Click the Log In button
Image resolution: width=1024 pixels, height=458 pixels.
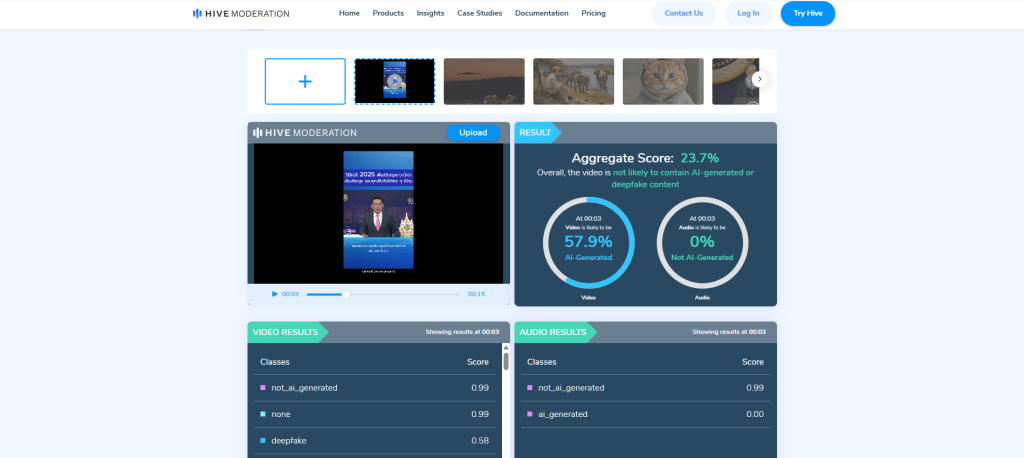tap(748, 14)
